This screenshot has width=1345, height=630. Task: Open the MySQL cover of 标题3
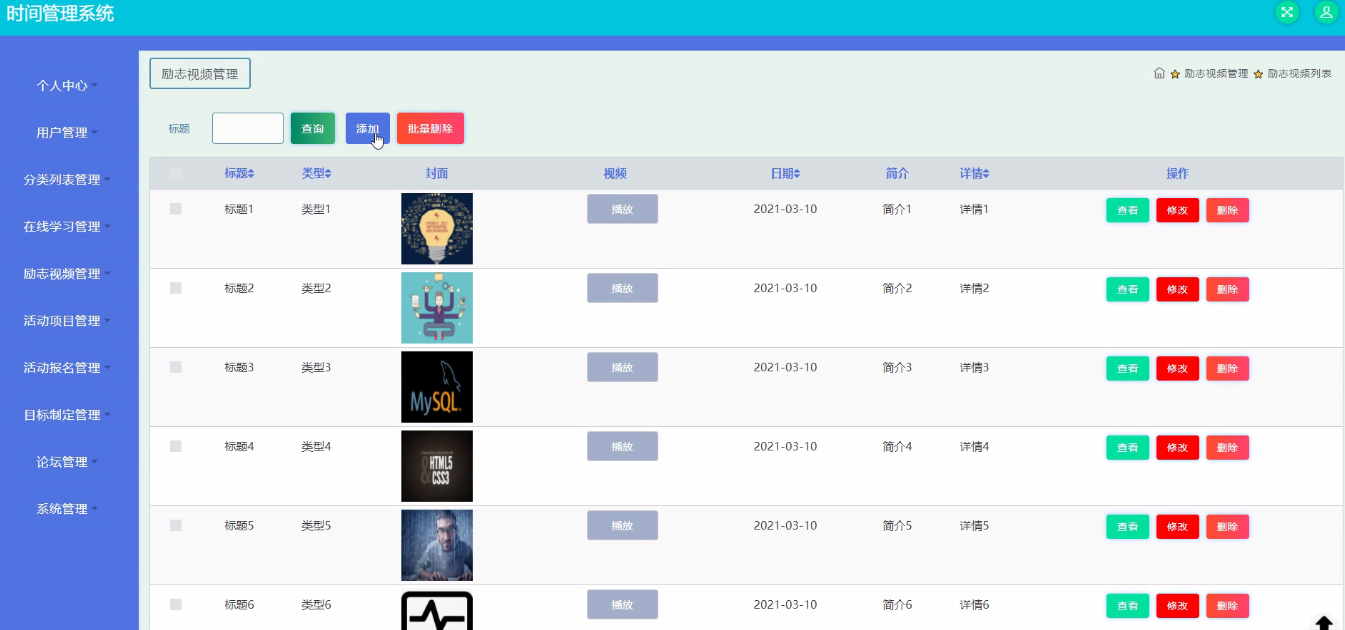[437, 387]
